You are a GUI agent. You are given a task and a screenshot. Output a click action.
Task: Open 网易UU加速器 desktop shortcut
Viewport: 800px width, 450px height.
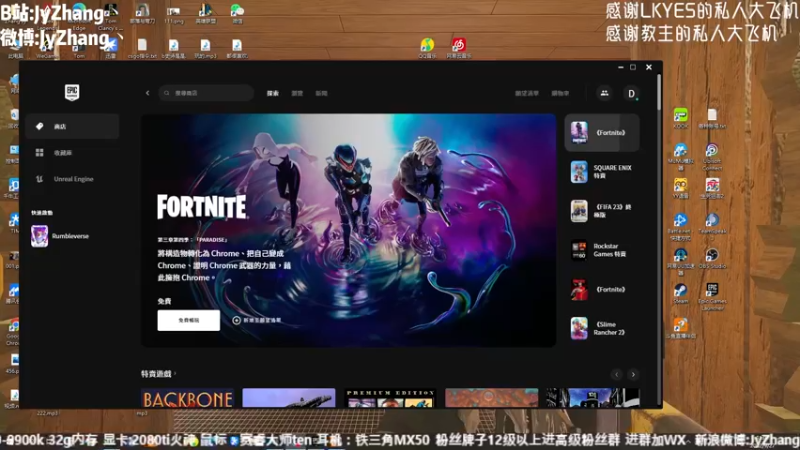coord(681,261)
